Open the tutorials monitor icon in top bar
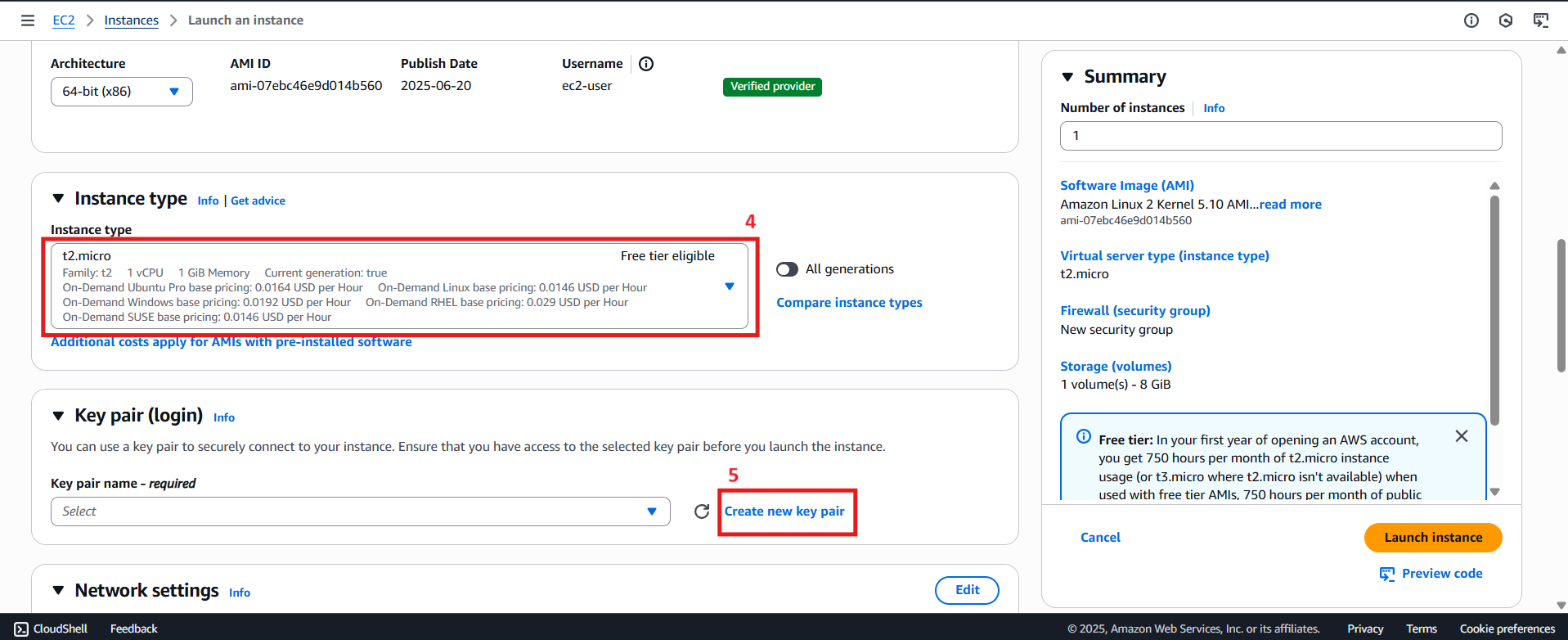Screen dimensions: 1568x640 point(1541,20)
